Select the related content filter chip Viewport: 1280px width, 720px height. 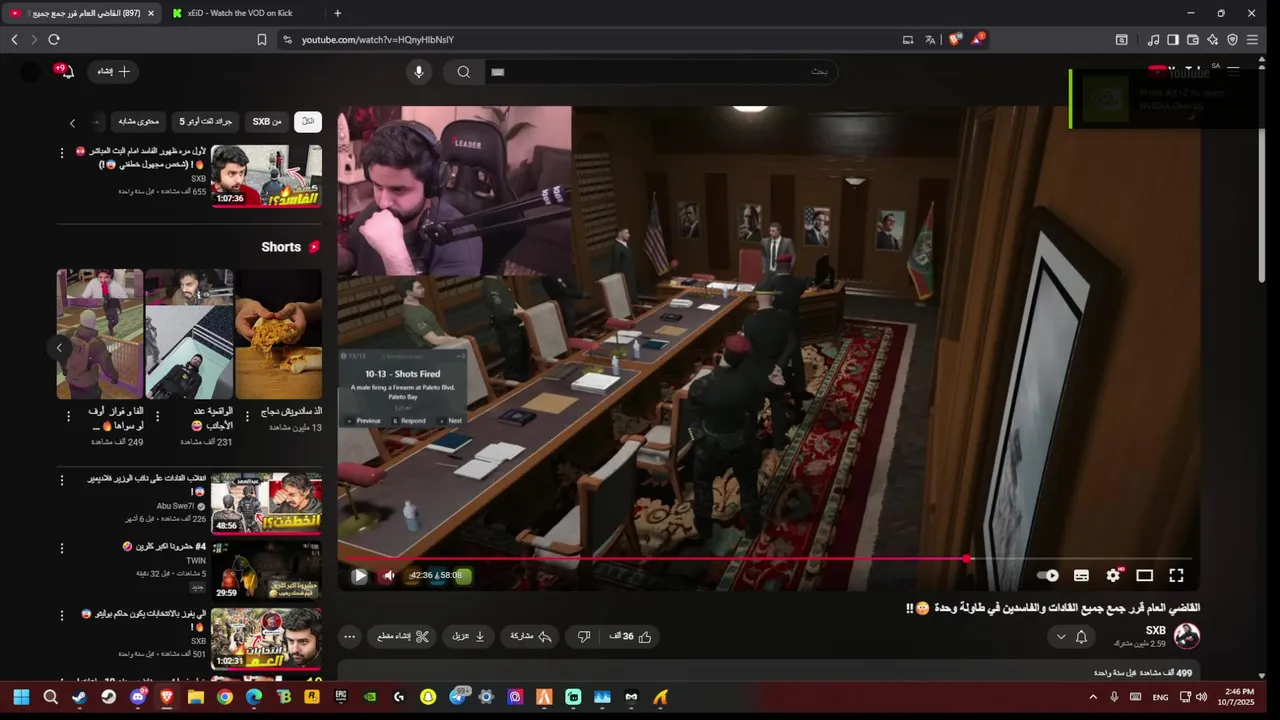139,121
